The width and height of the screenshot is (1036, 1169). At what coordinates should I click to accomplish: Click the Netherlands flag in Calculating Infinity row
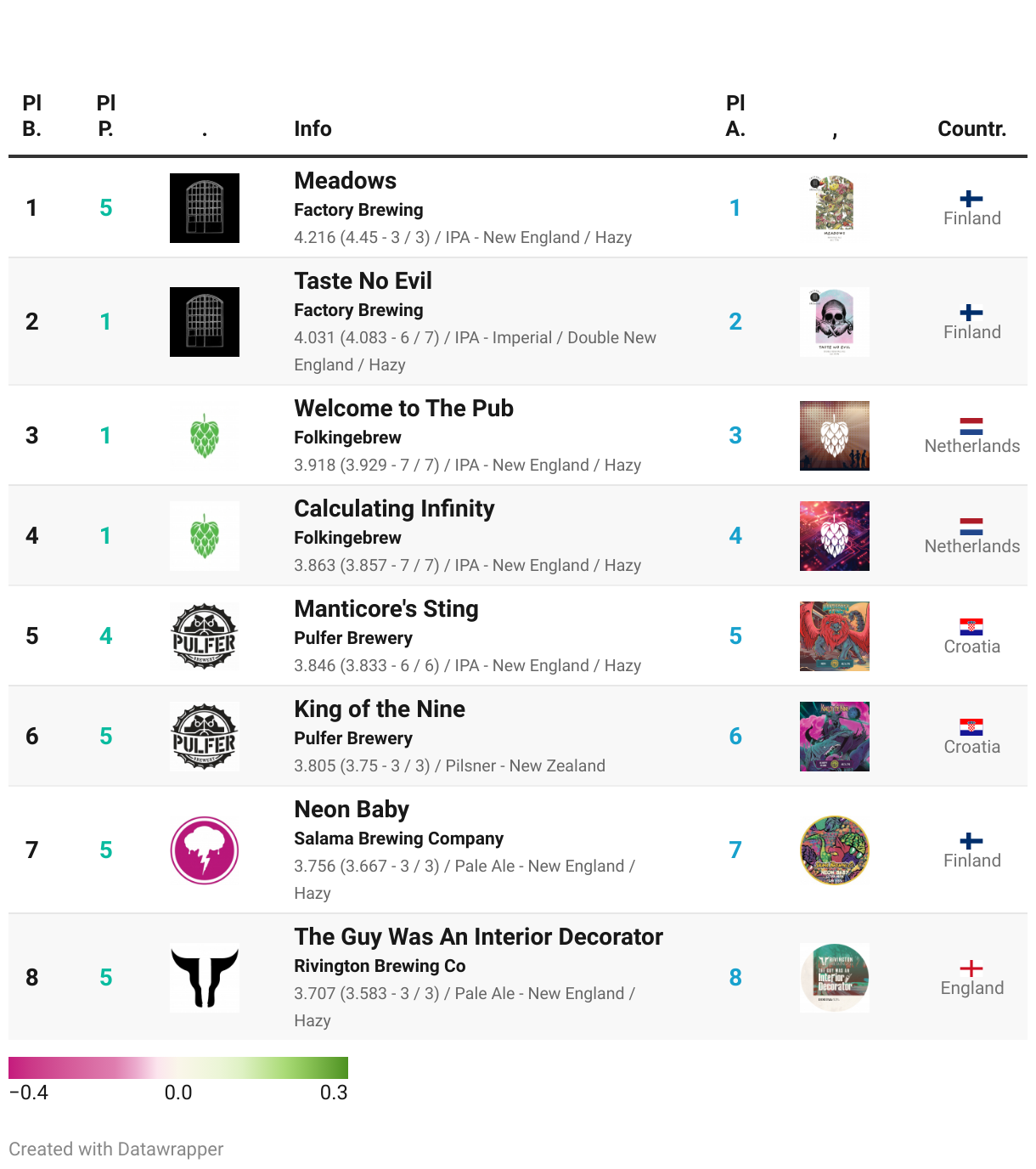click(971, 527)
